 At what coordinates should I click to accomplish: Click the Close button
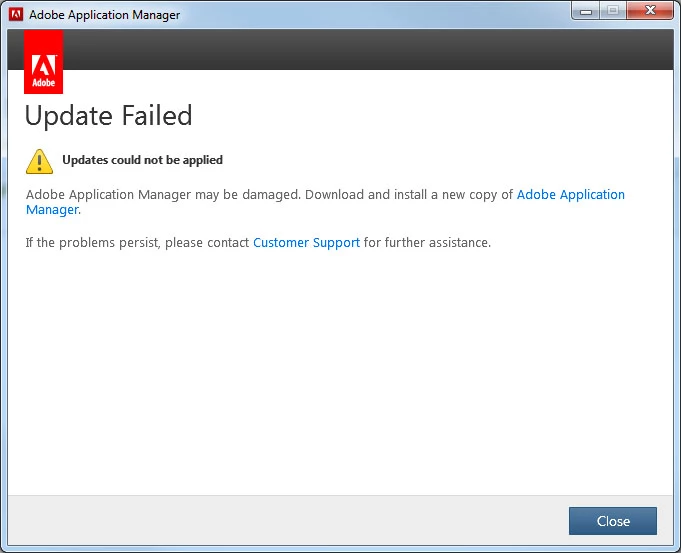613,521
